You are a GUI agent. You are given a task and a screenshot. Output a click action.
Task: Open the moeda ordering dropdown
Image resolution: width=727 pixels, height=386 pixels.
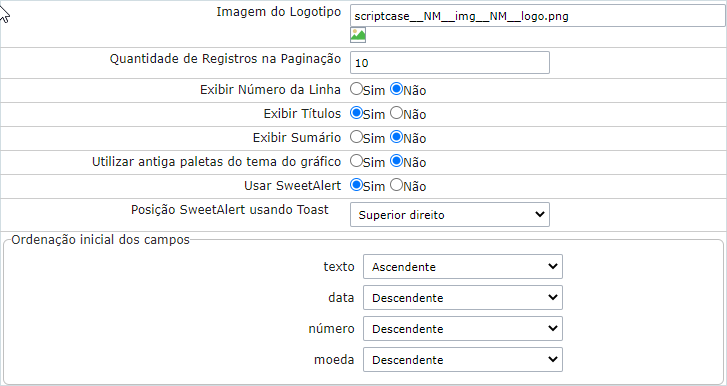pyautogui.click(x=463, y=360)
